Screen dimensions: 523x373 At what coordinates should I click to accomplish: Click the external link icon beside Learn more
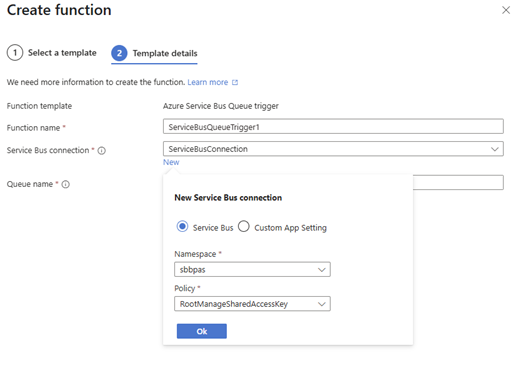point(235,82)
